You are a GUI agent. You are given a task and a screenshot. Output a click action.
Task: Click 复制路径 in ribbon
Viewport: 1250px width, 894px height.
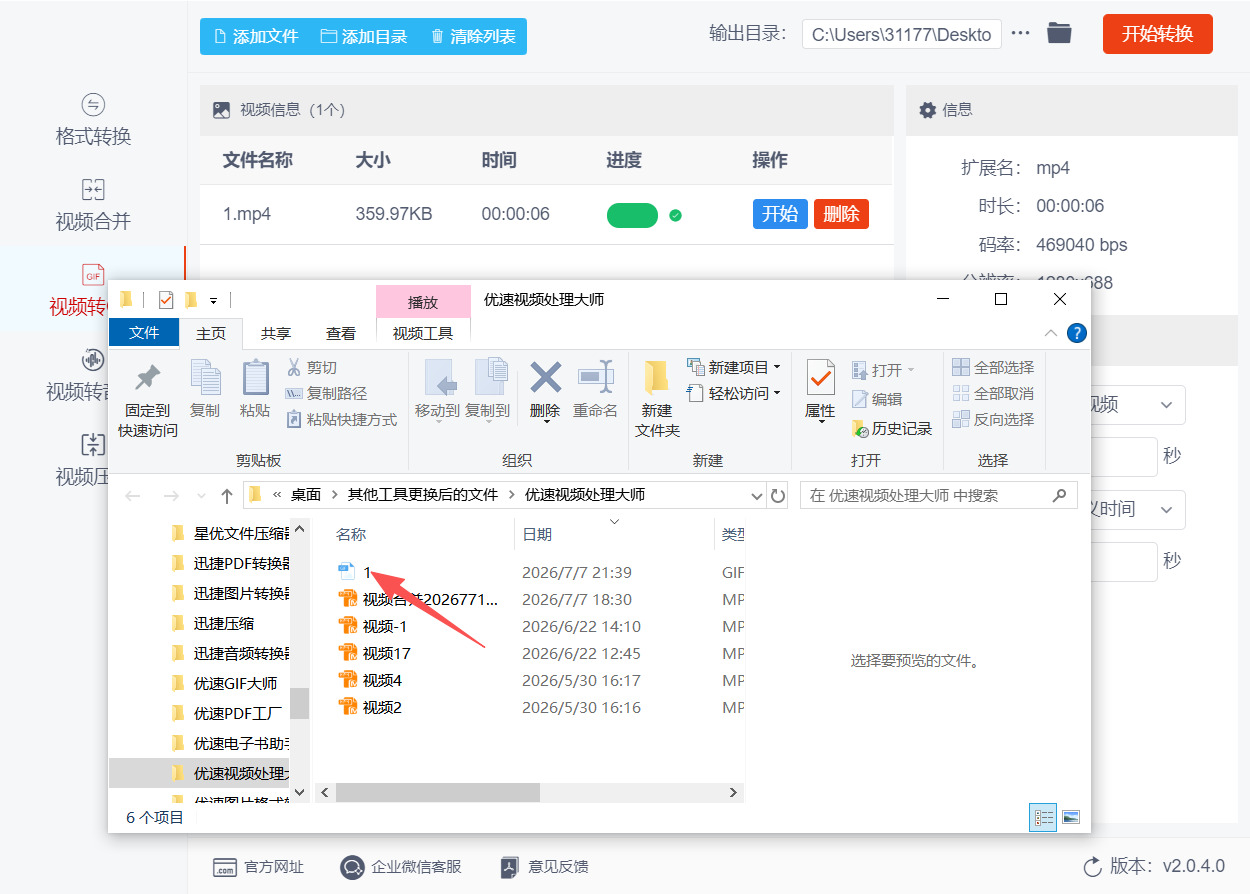[x=326, y=394]
